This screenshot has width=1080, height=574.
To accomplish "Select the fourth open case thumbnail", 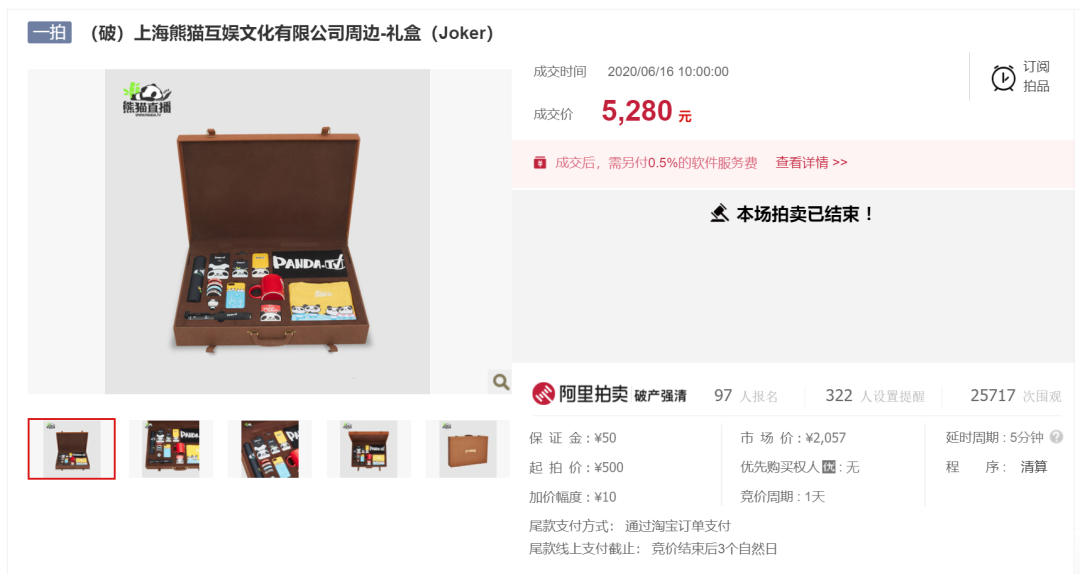I will pyautogui.click(x=368, y=449).
